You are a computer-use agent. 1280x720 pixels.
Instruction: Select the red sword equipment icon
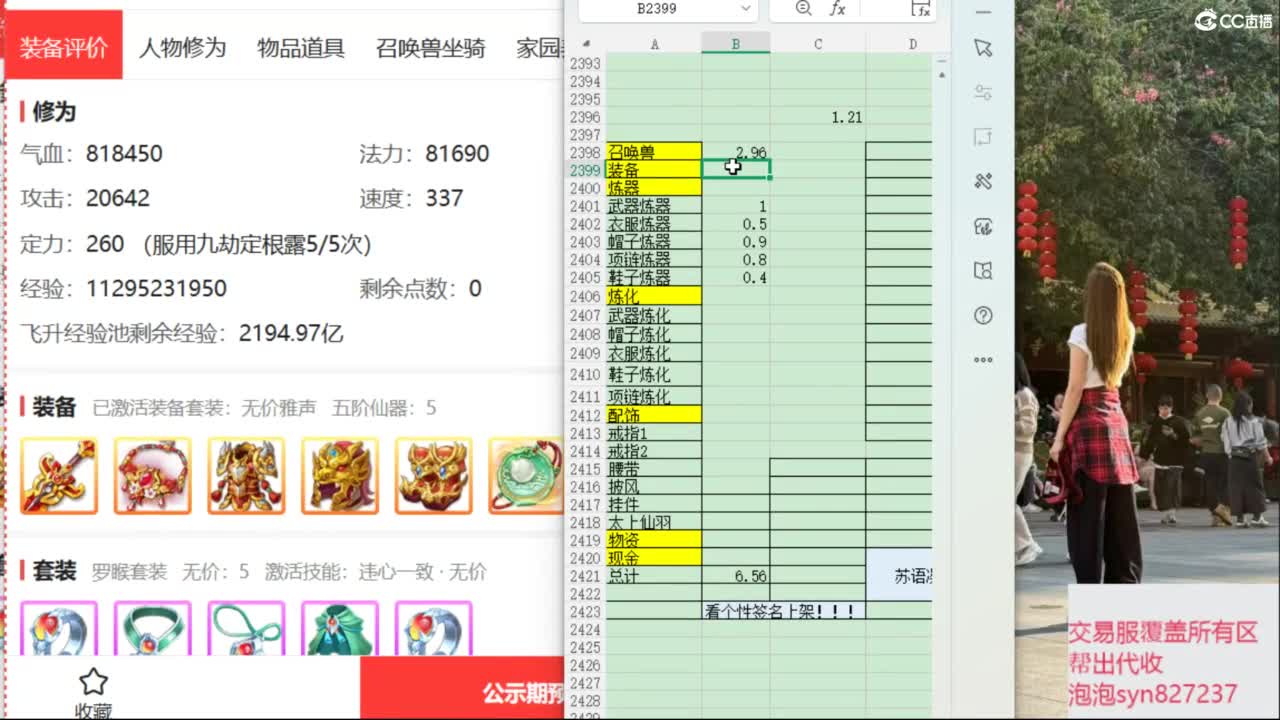[59, 475]
